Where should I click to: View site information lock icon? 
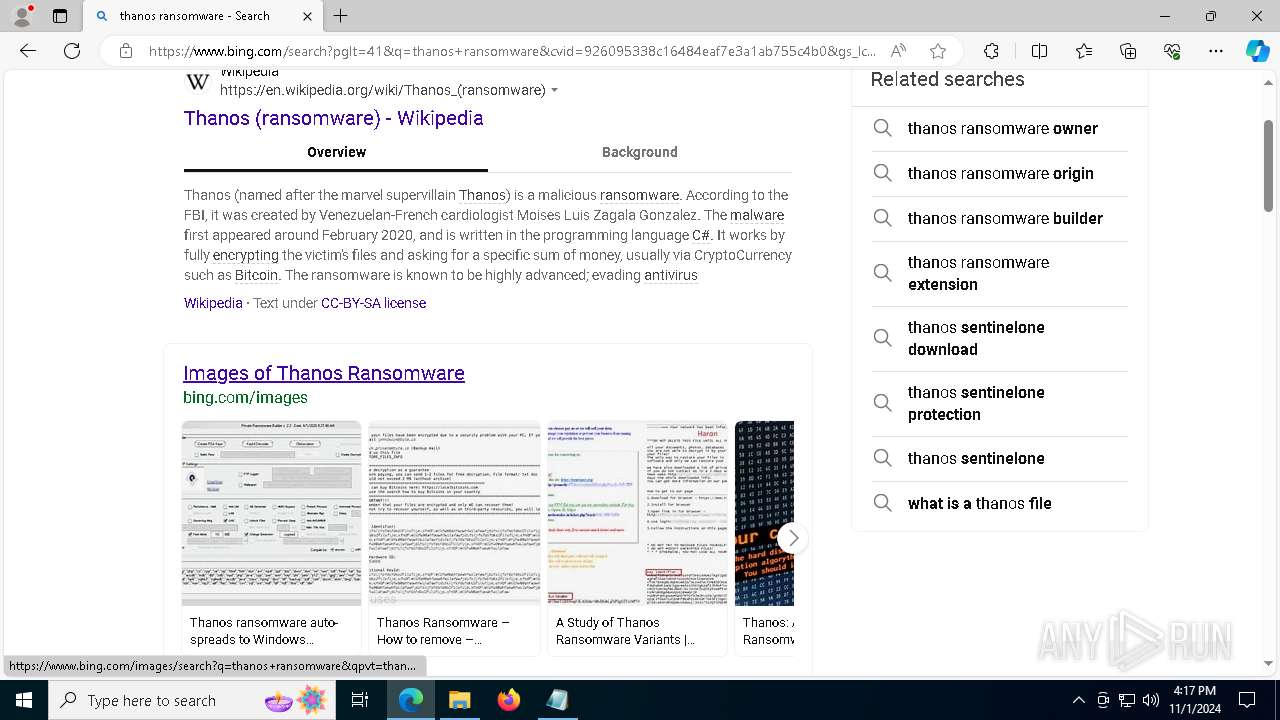coord(126,51)
